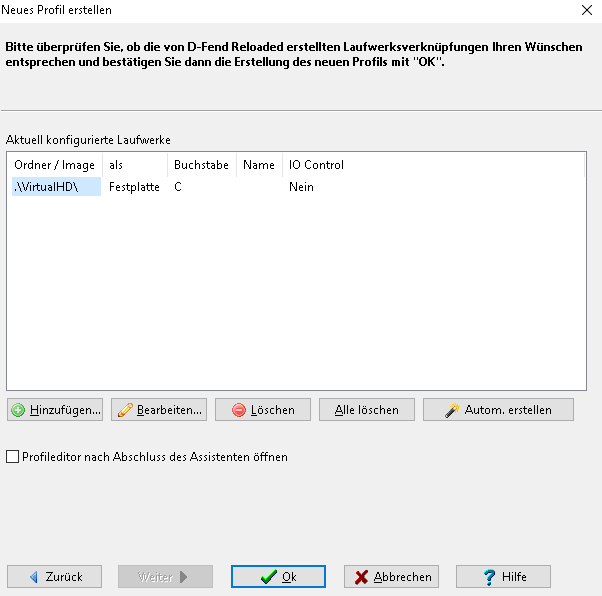The height and width of the screenshot is (596, 602).
Task: Click the question mark icon on Hilfe
Action: click(x=489, y=577)
